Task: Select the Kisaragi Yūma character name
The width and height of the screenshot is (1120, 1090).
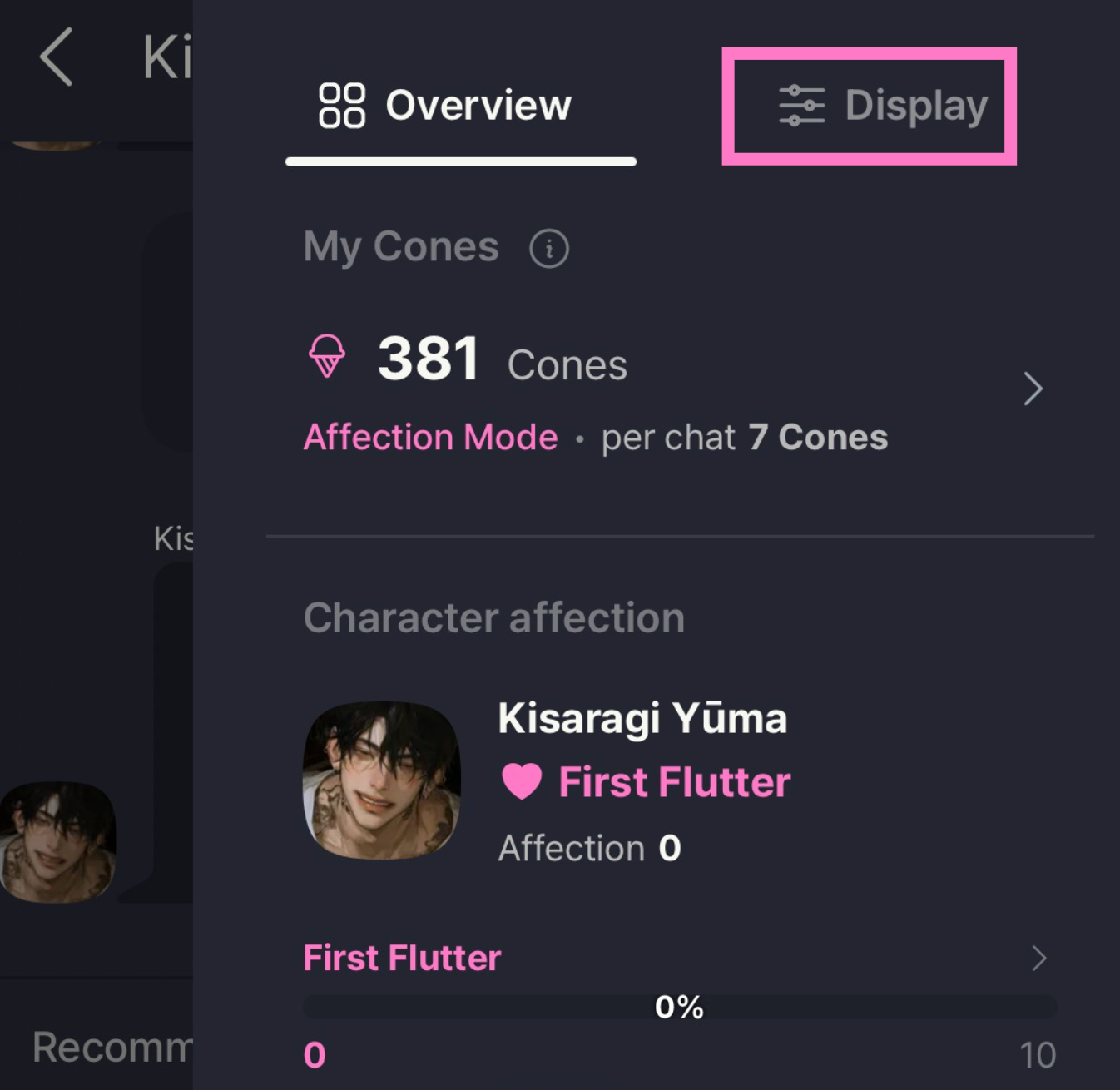Action: (x=642, y=719)
